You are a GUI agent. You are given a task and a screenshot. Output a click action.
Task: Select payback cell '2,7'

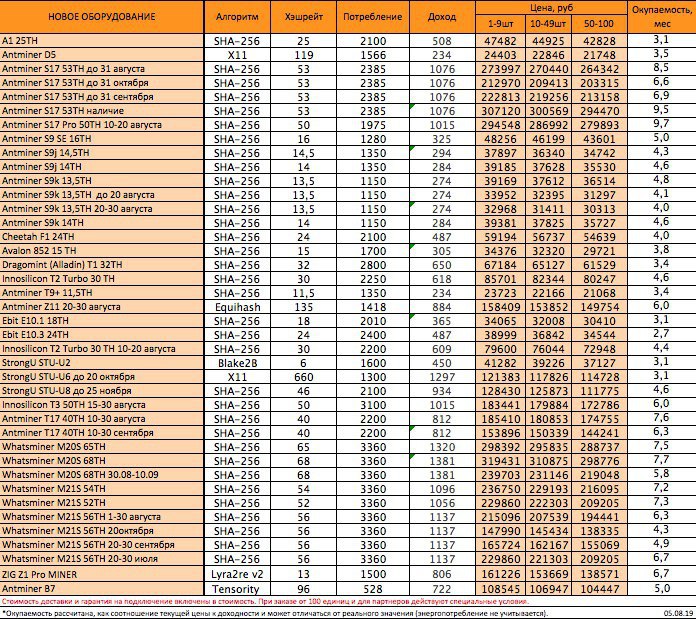(x=661, y=334)
